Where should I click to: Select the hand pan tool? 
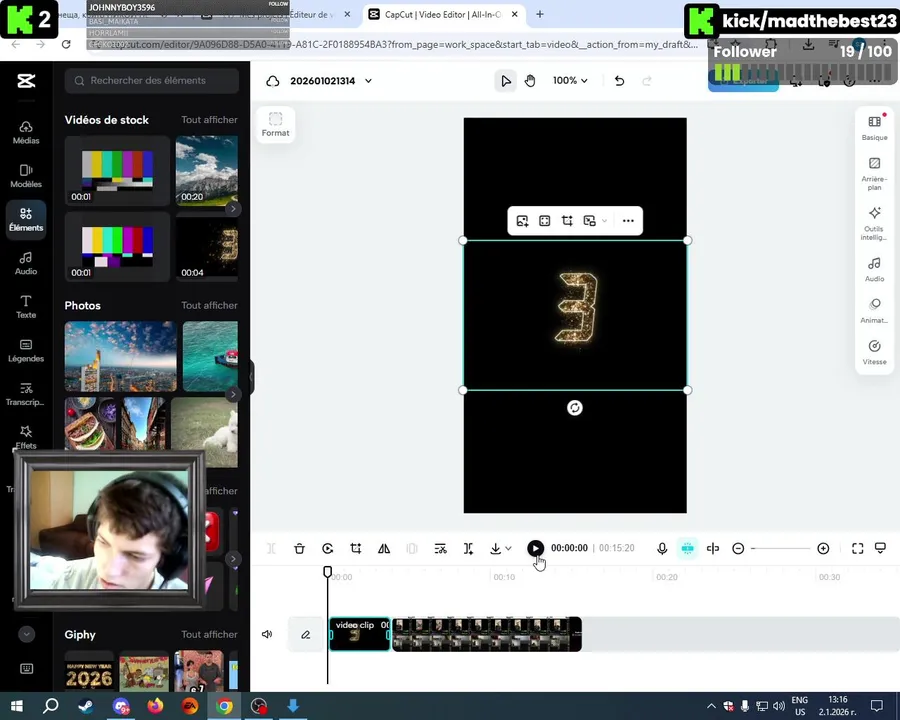click(530, 81)
